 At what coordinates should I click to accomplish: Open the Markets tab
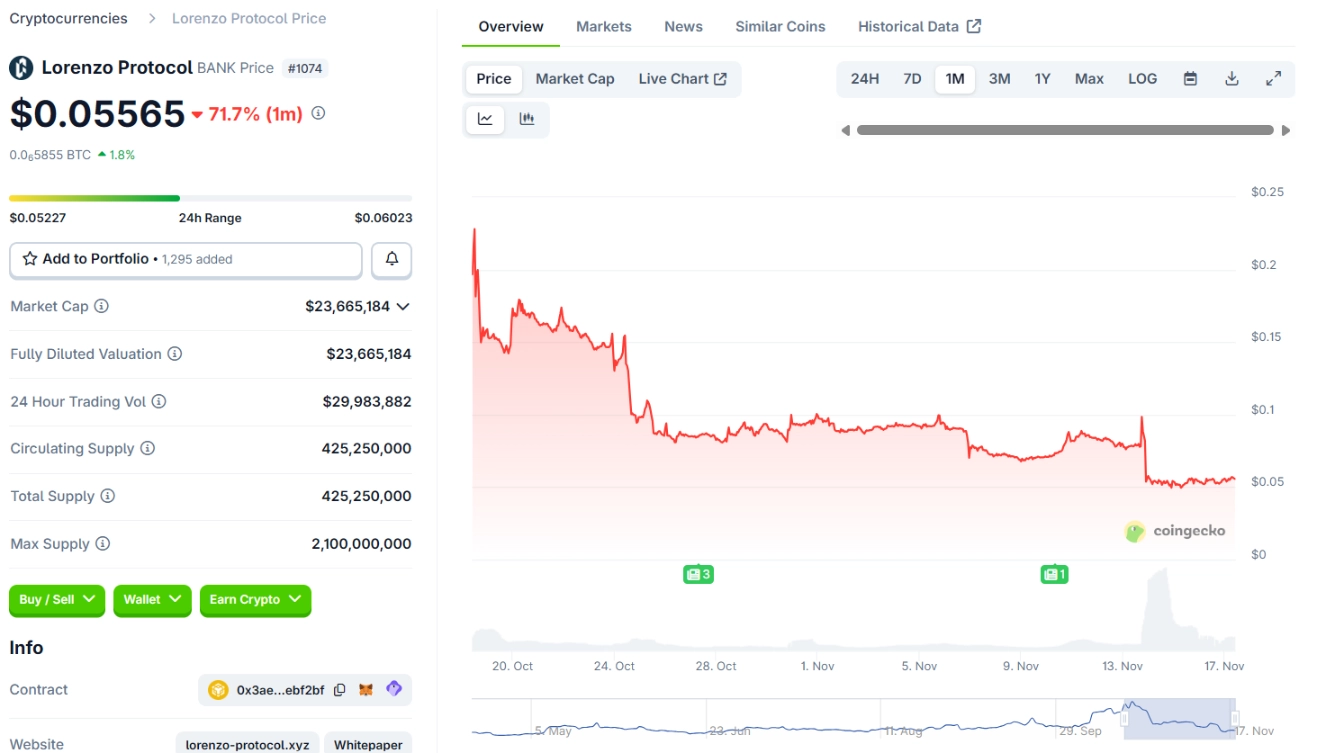click(604, 27)
